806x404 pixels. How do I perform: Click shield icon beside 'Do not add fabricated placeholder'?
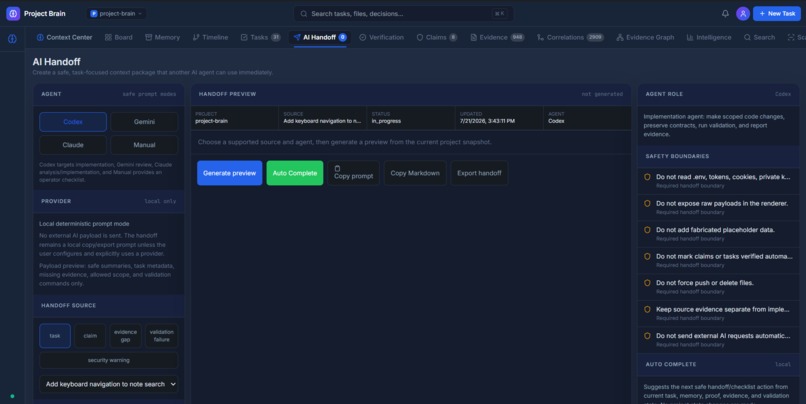647,230
